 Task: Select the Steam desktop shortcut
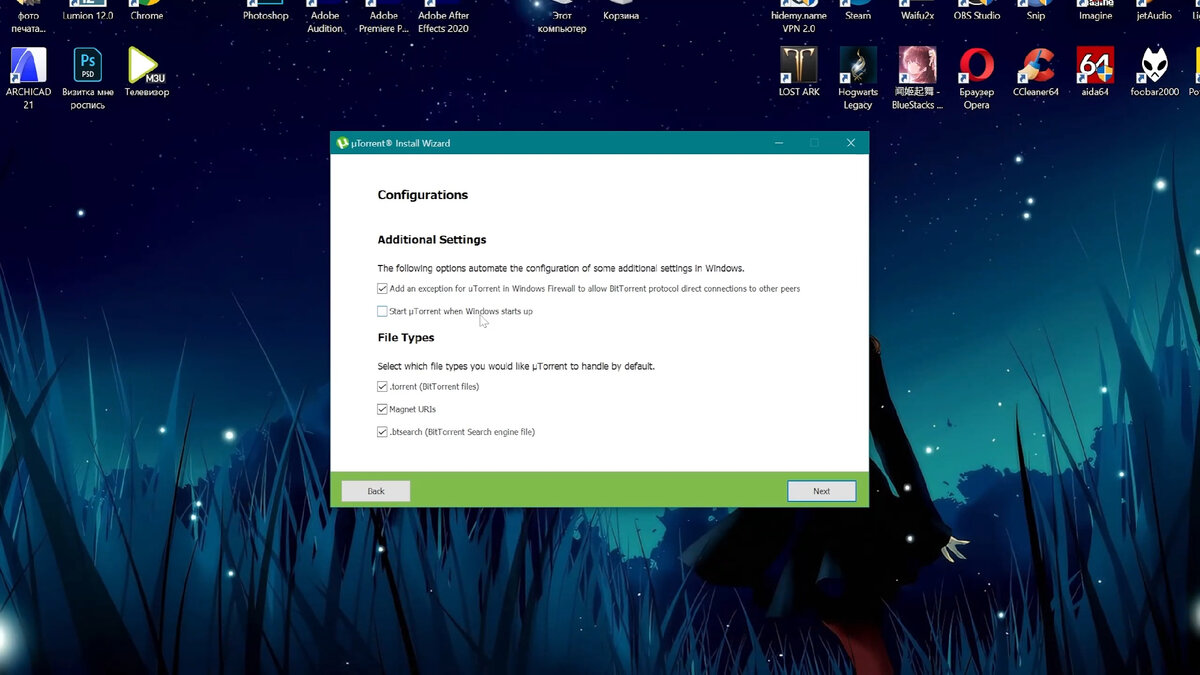coord(858,10)
